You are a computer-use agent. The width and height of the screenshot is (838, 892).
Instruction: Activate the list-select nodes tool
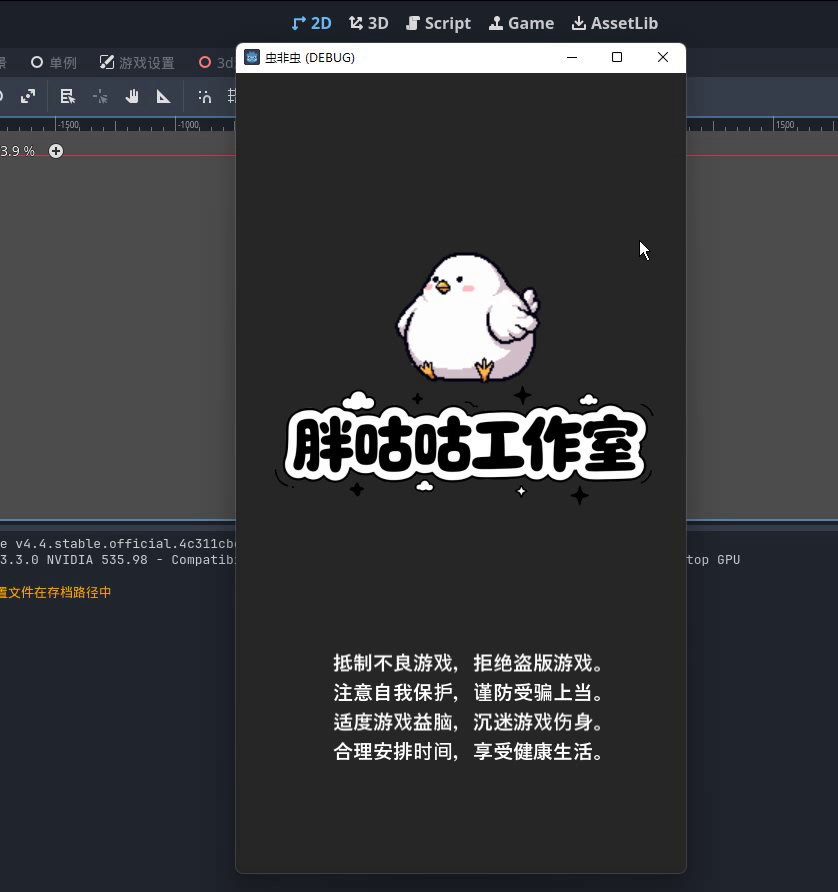68,97
